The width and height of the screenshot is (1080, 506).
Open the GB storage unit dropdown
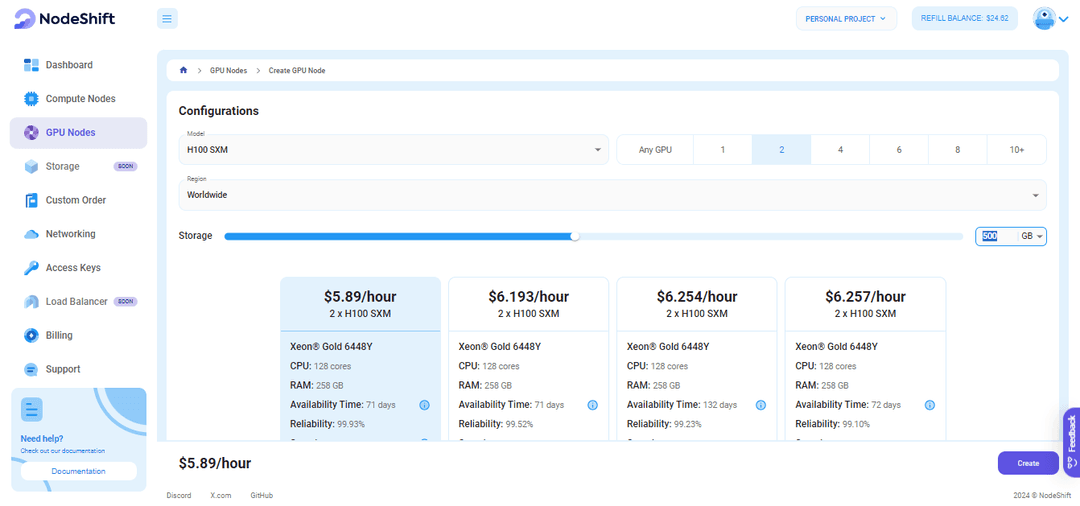tap(1032, 236)
